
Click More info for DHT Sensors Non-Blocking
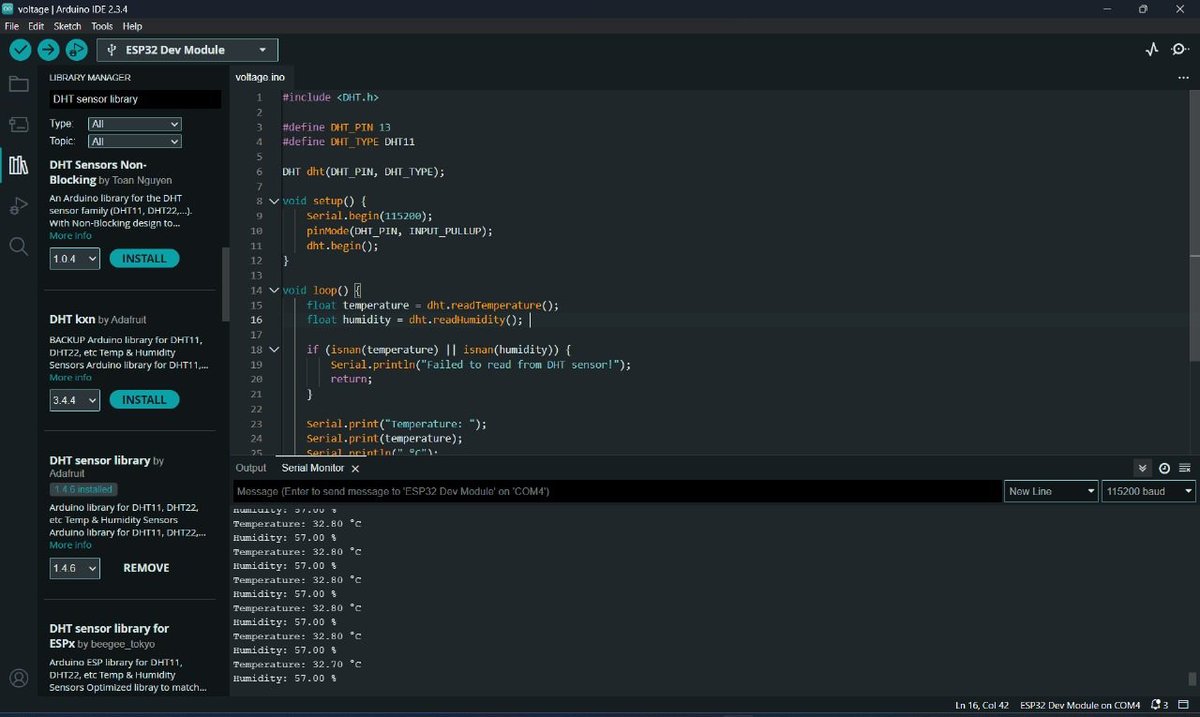pos(70,236)
